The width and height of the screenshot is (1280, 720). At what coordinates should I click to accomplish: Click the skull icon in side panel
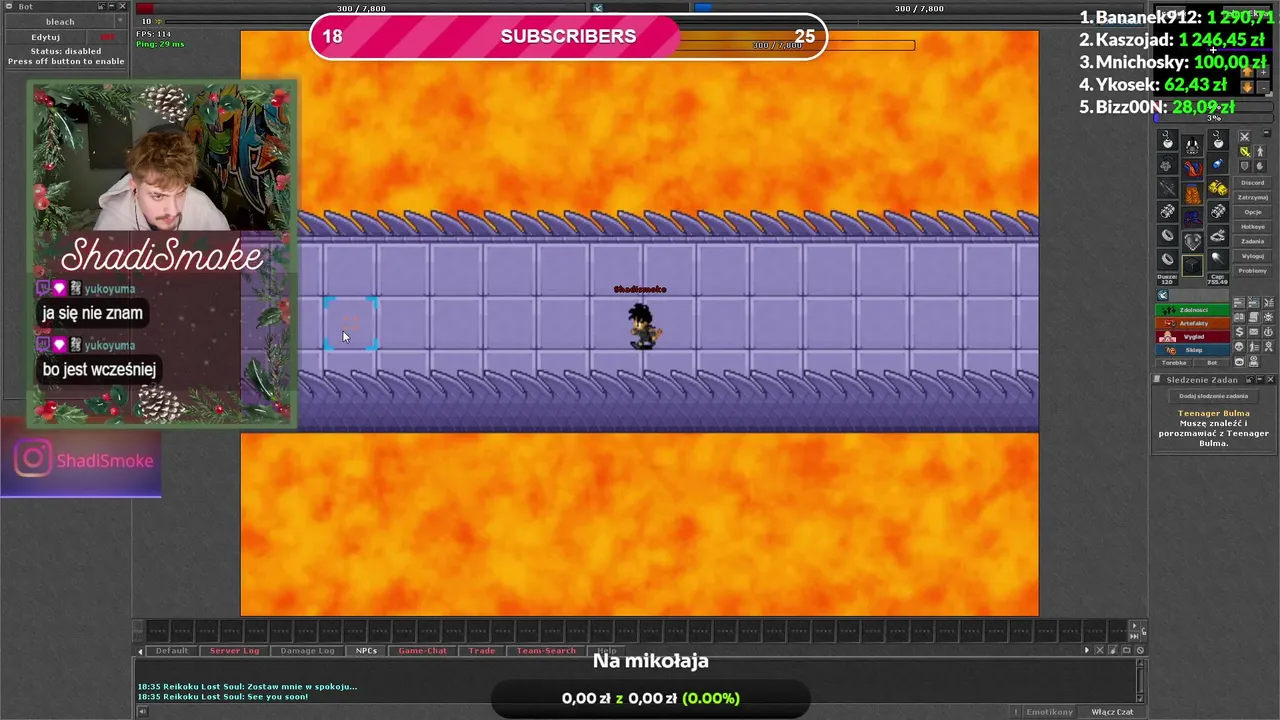point(1239,347)
